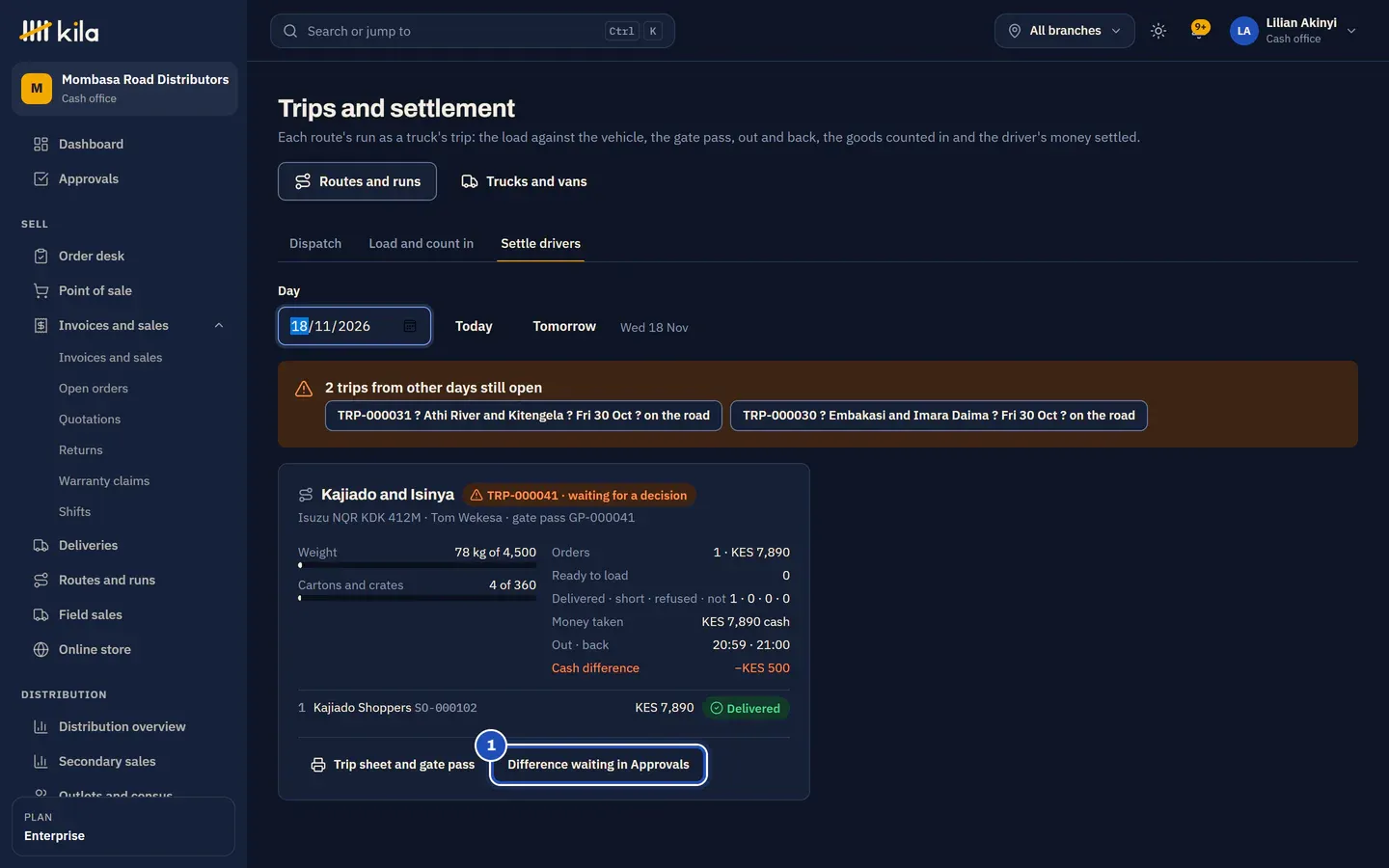This screenshot has height=868, width=1389.
Task: Click the Field sales sidebar icon
Action: point(41,614)
